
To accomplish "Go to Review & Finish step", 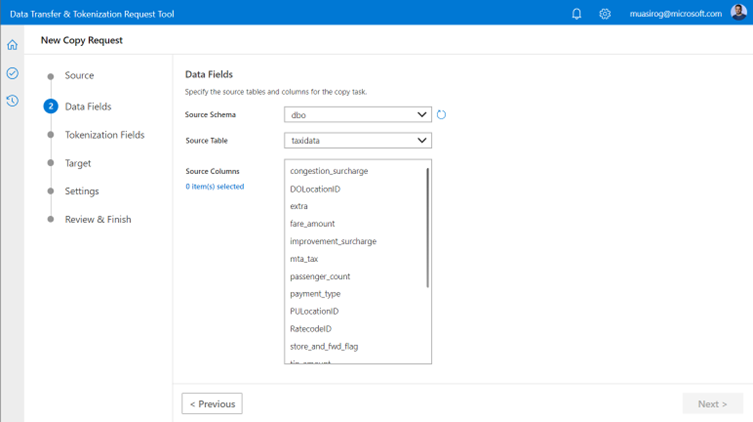I will [x=98, y=219].
